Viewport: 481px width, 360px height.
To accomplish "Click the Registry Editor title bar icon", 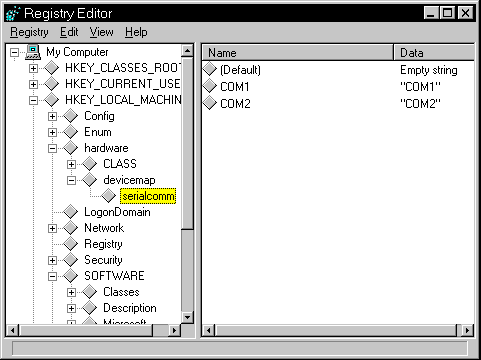I will [13, 14].
